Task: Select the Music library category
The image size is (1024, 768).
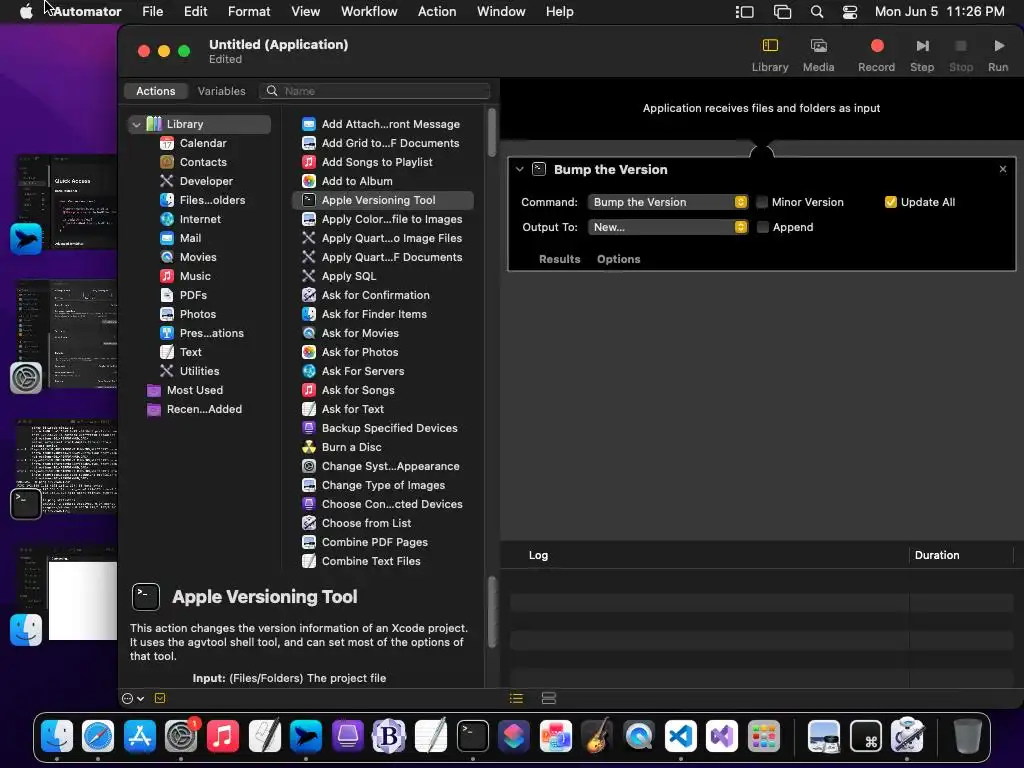Action: click(x=195, y=276)
